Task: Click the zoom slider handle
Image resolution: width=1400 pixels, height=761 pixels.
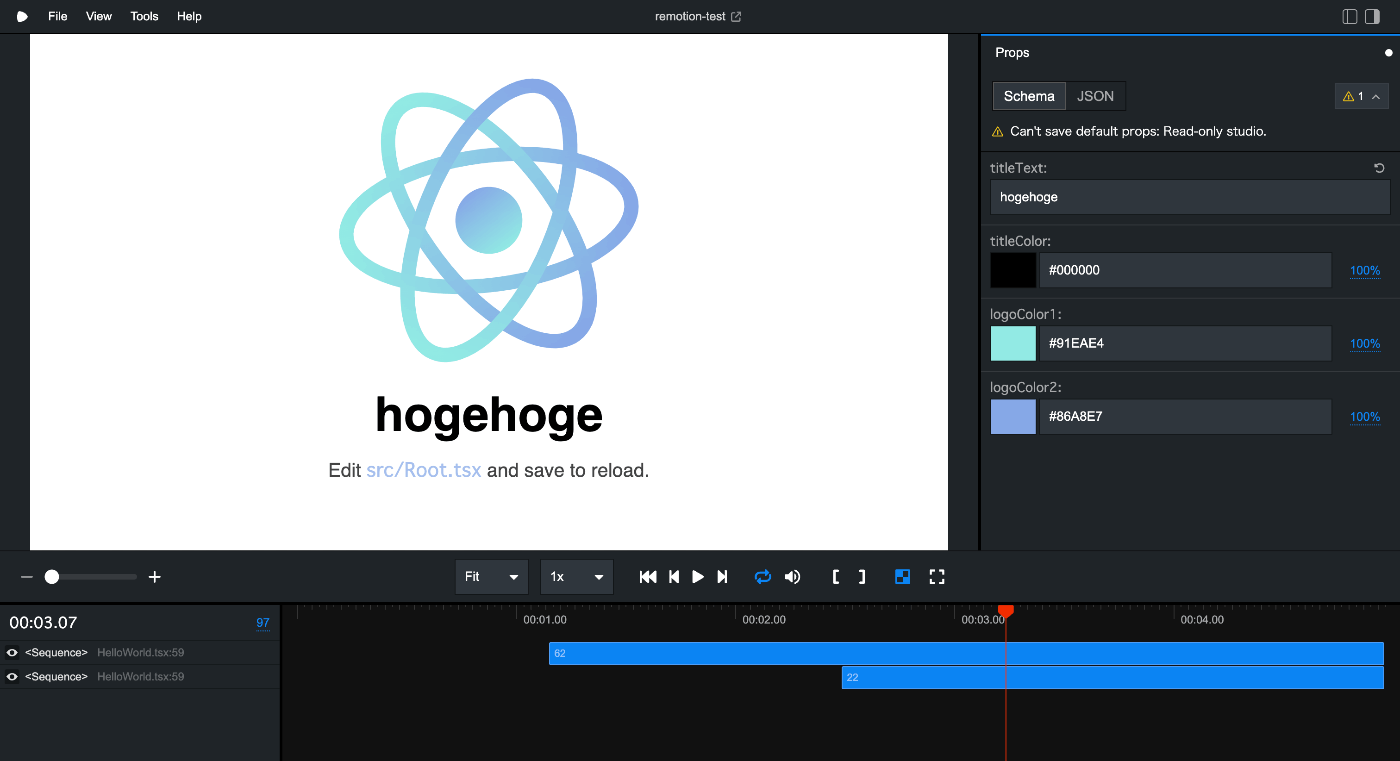Action: [x=52, y=577]
